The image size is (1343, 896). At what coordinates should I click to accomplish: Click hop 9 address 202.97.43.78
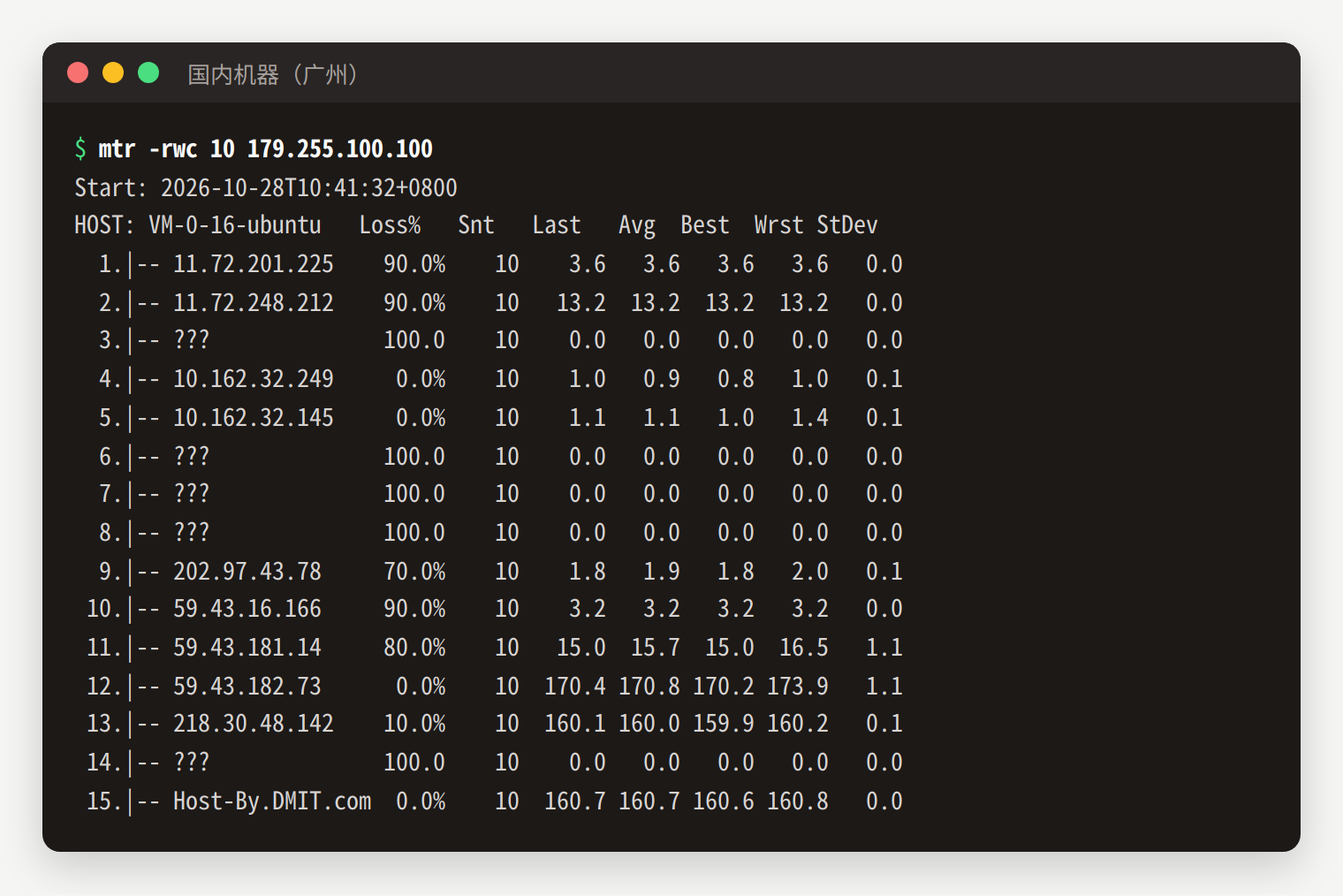[x=247, y=572]
